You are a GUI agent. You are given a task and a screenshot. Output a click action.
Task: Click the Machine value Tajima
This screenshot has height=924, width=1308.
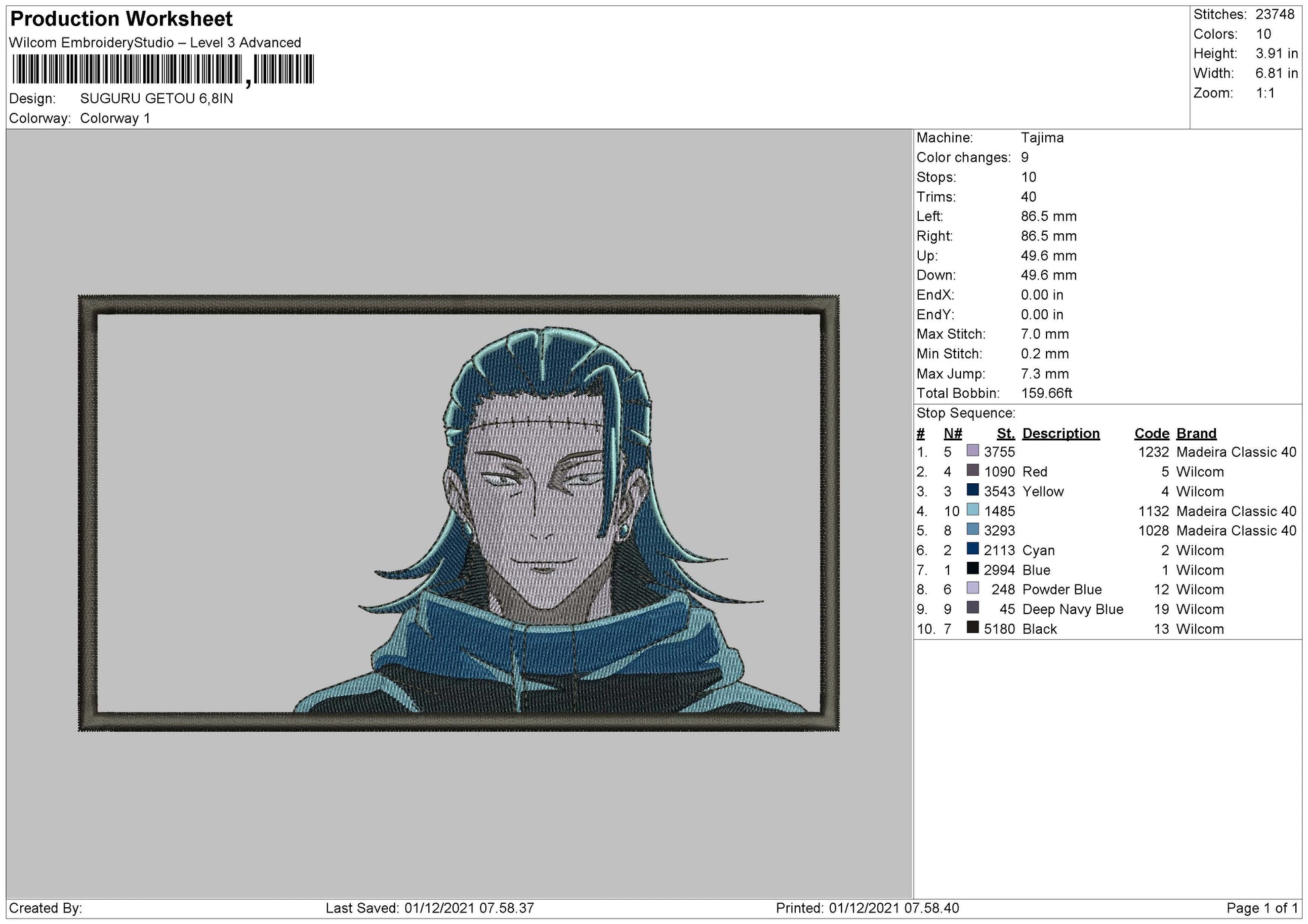1042,138
